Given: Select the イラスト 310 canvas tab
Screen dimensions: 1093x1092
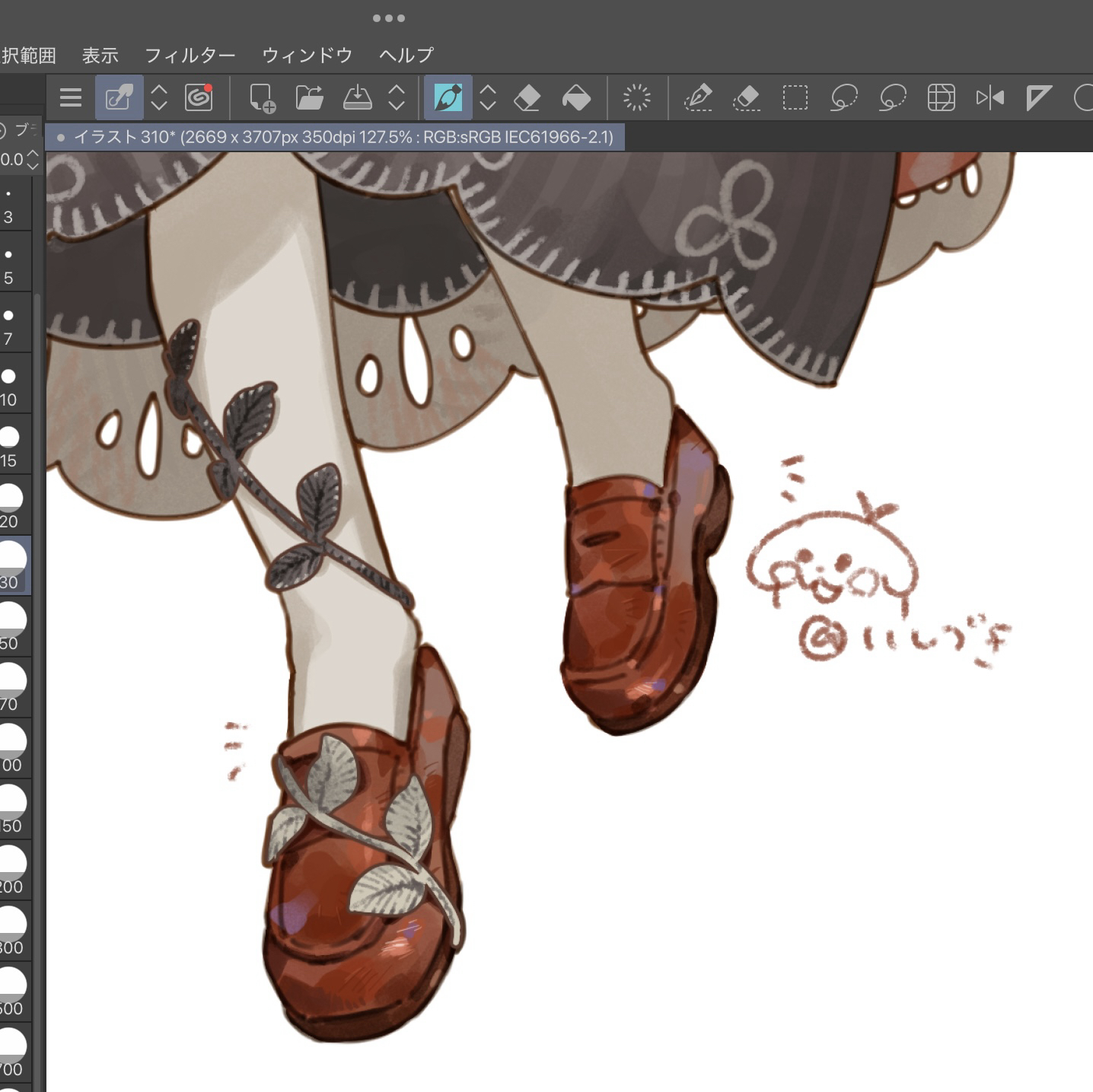Looking at the screenshot, I should pyautogui.click(x=335, y=137).
